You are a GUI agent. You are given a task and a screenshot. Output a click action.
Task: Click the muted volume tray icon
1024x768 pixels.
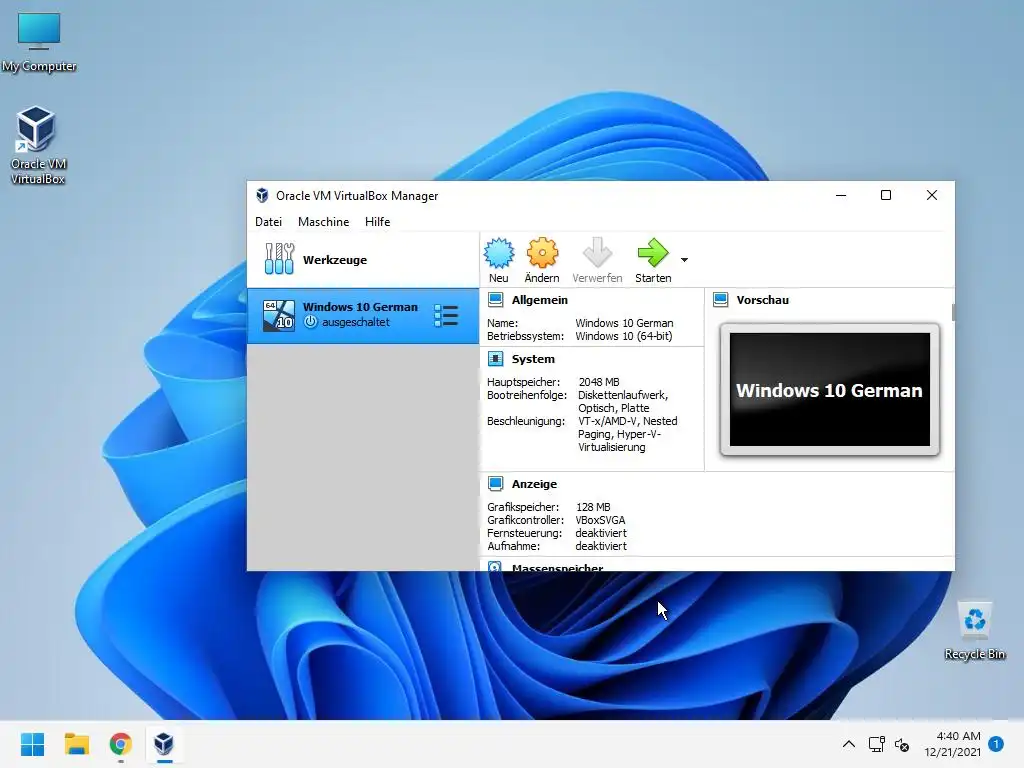902,744
